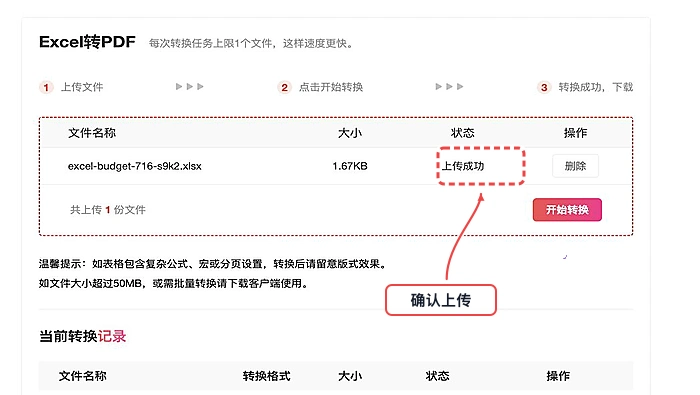Click the 当前转换记录 section heading
Image resolution: width=700 pixels, height=395 pixels.
click(x=83, y=336)
